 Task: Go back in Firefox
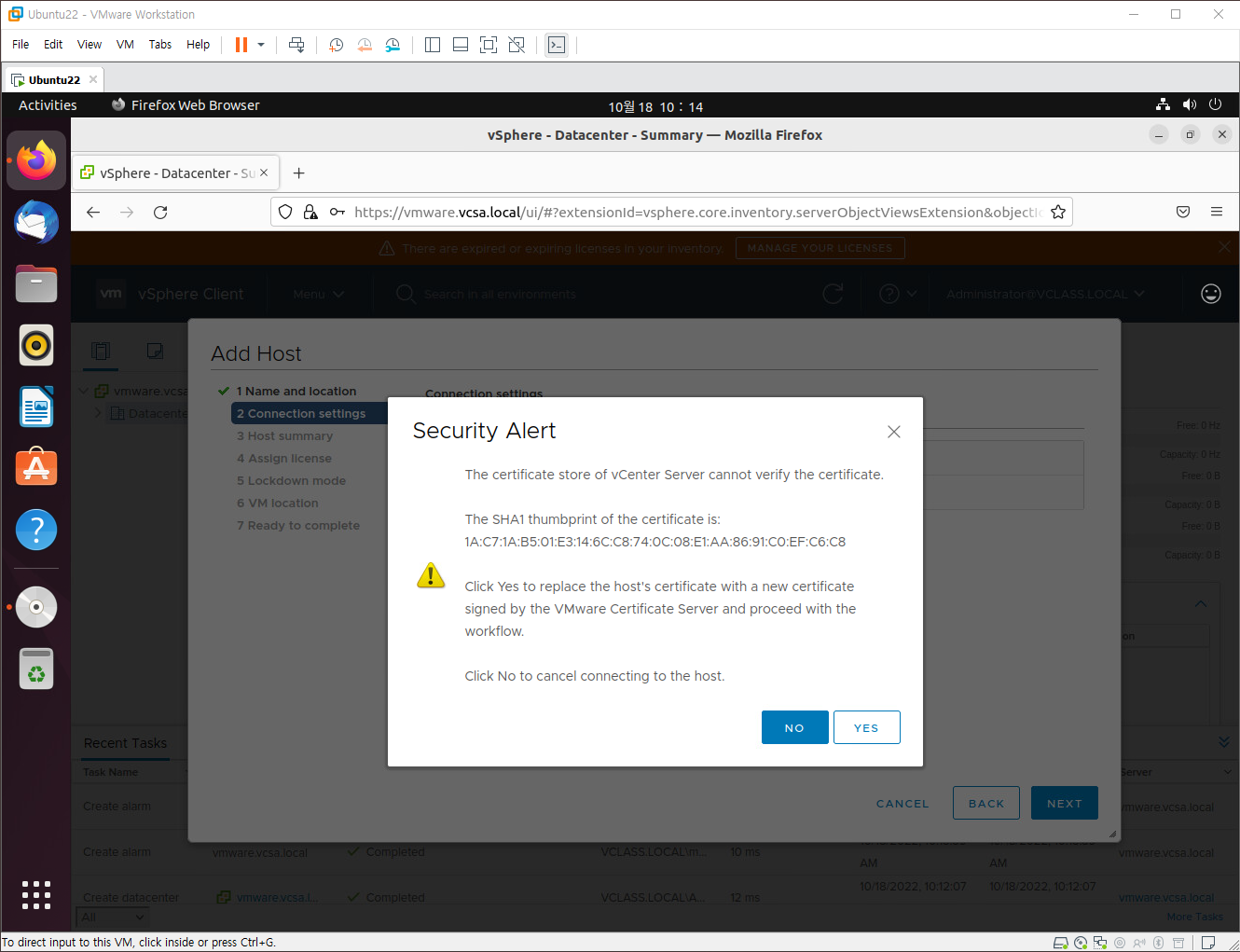point(93,212)
